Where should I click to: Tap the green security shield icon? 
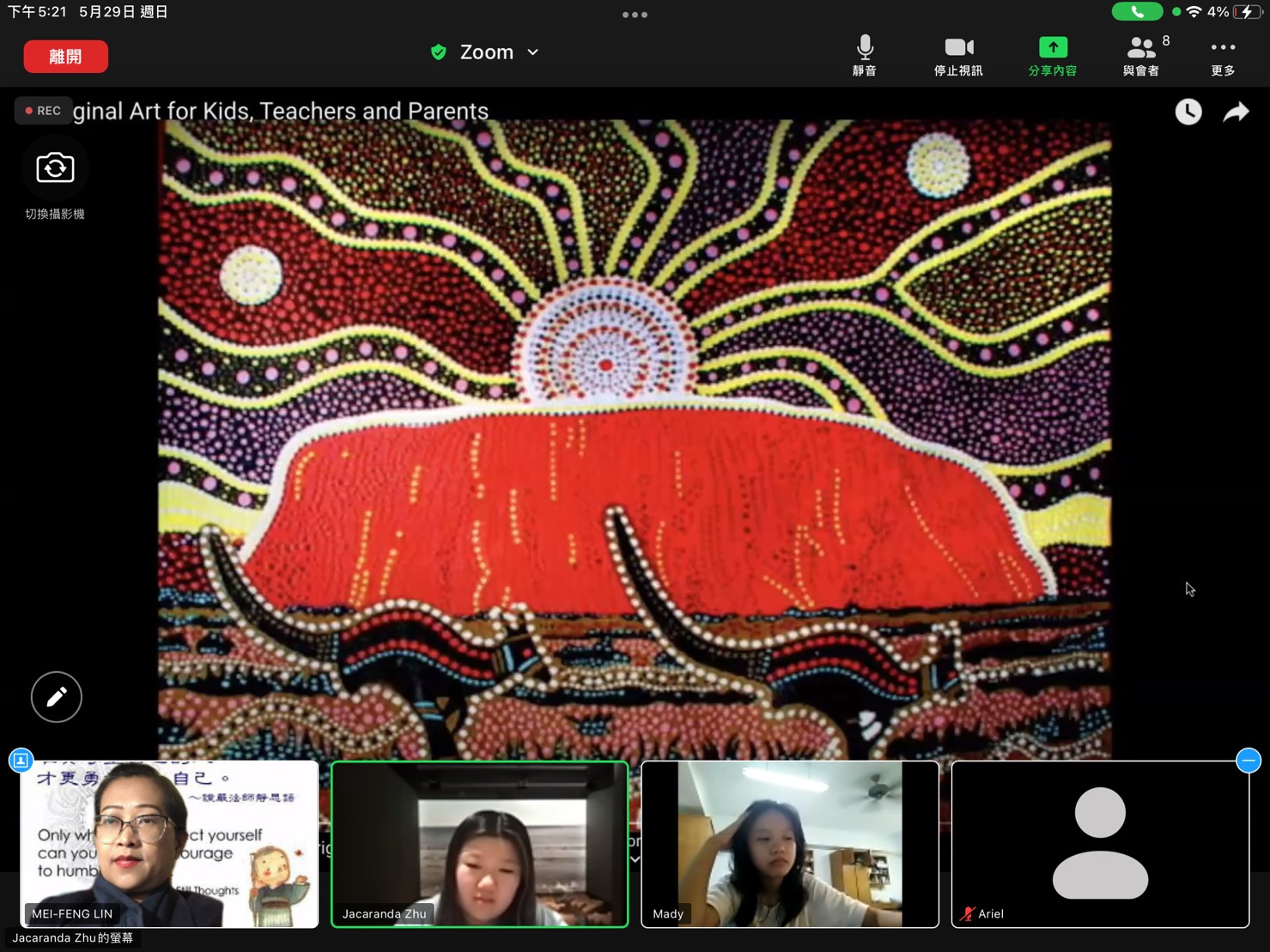(439, 52)
